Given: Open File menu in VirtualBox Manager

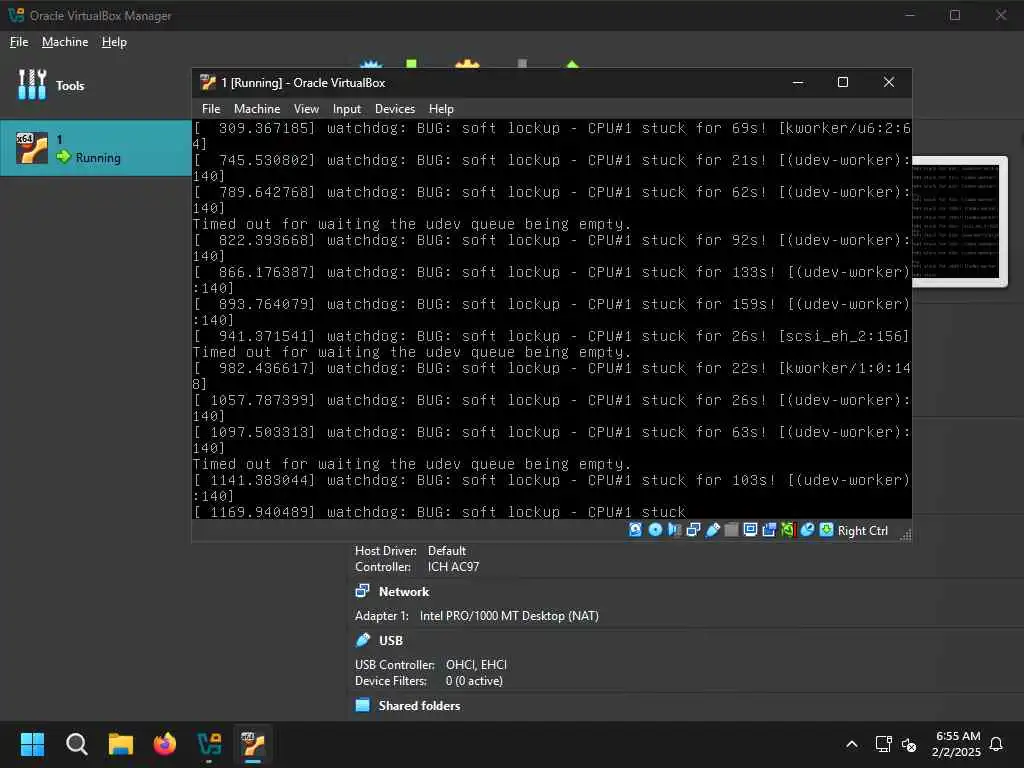Looking at the screenshot, I should (x=19, y=42).
